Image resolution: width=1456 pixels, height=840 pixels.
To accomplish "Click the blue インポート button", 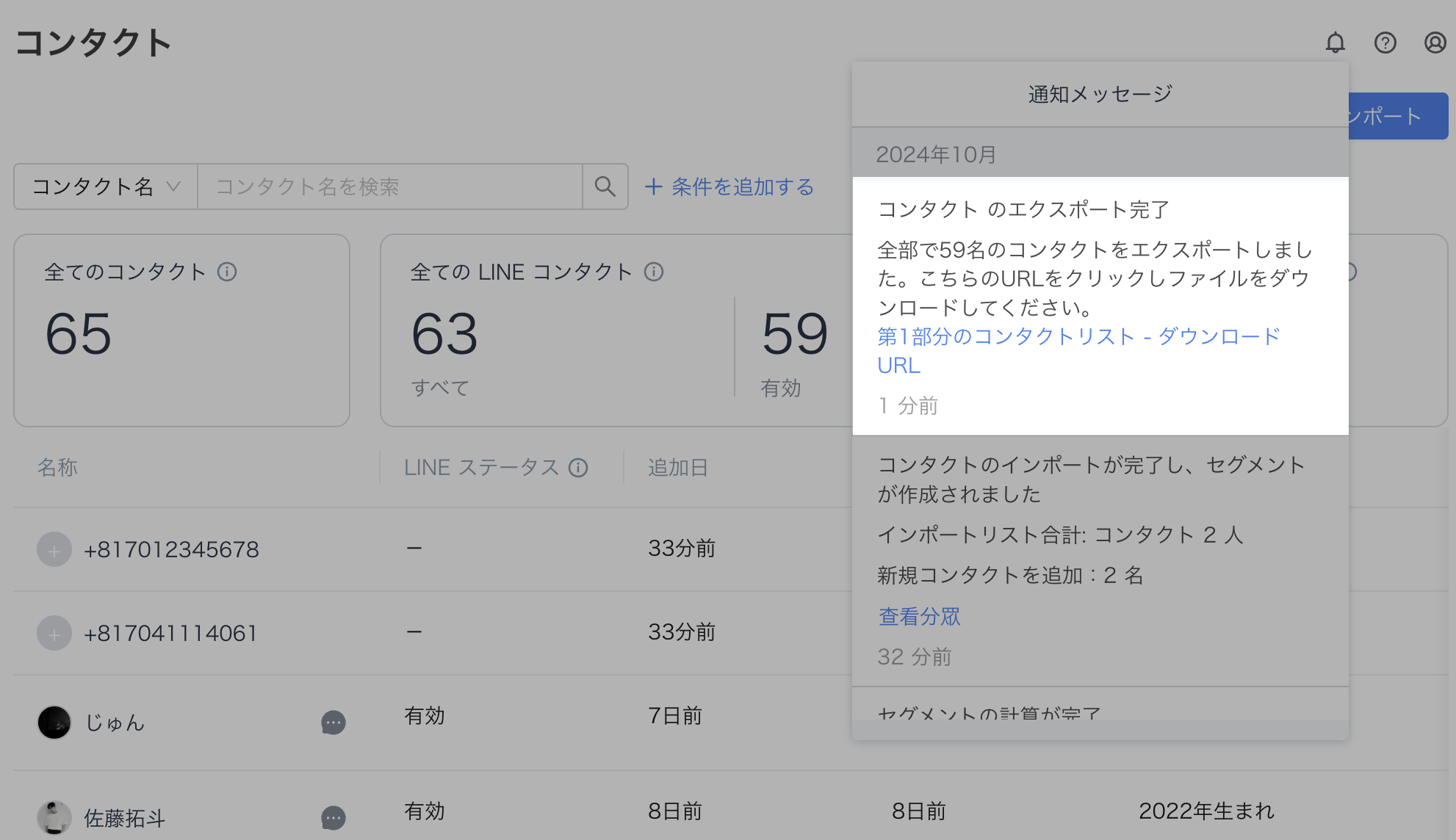I will [x=1398, y=116].
